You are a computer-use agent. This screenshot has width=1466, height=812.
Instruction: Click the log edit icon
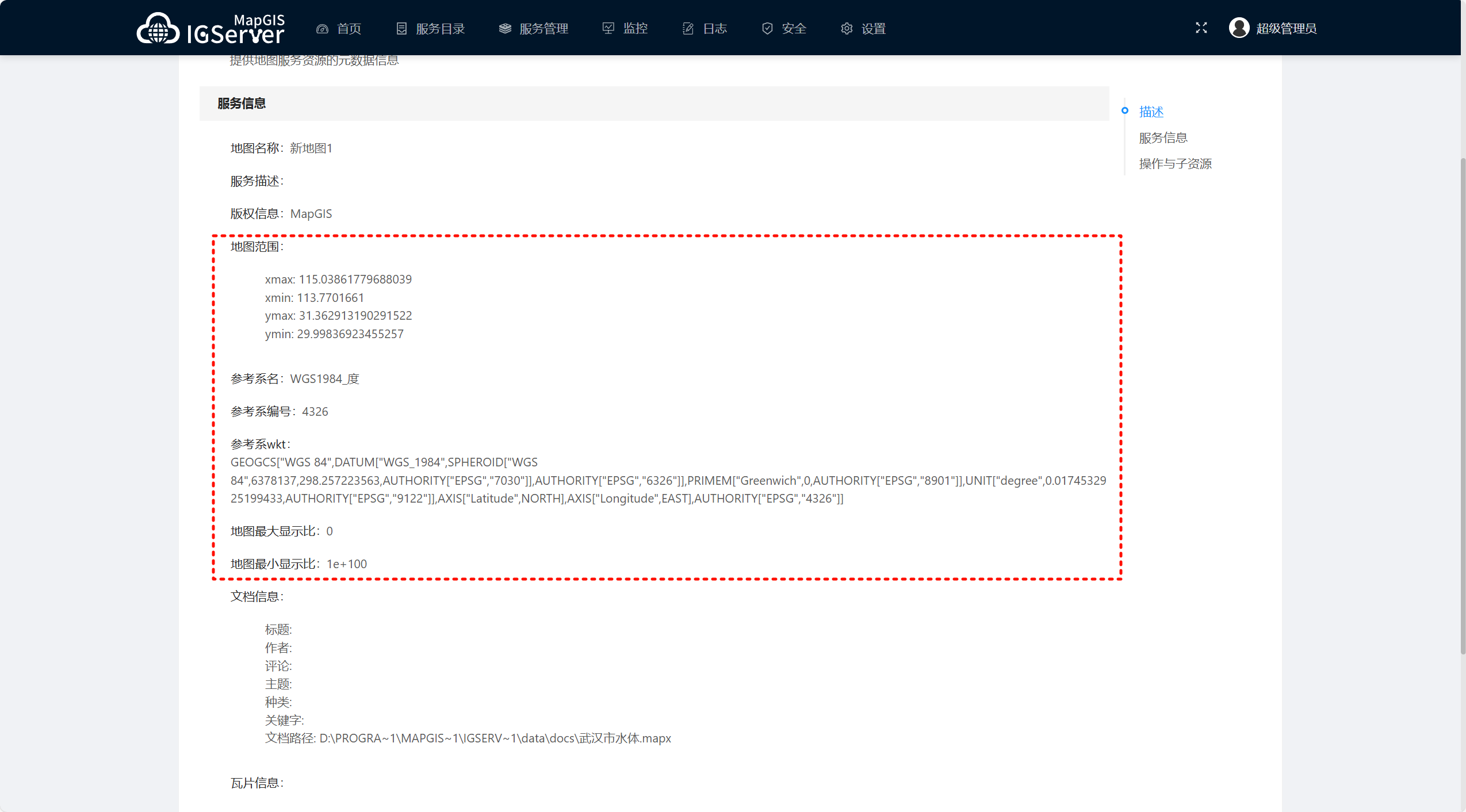tap(688, 29)
